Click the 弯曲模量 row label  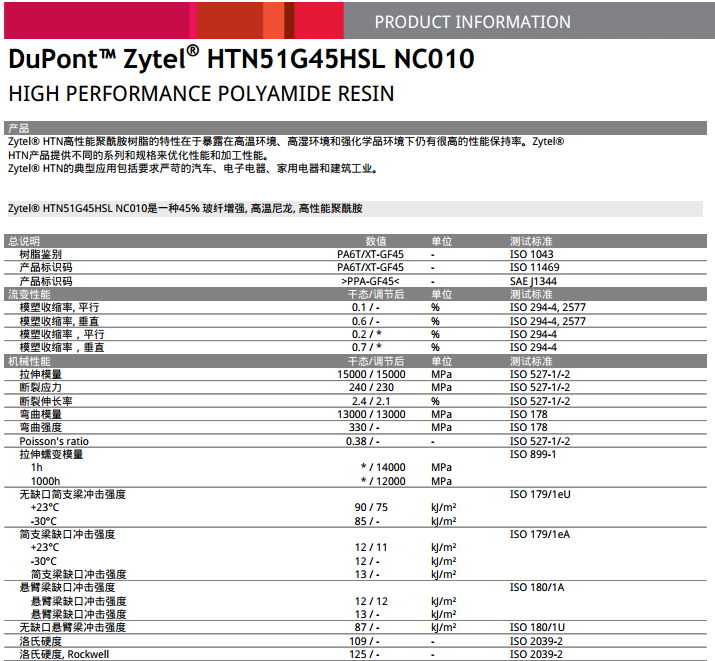[40, 414]
